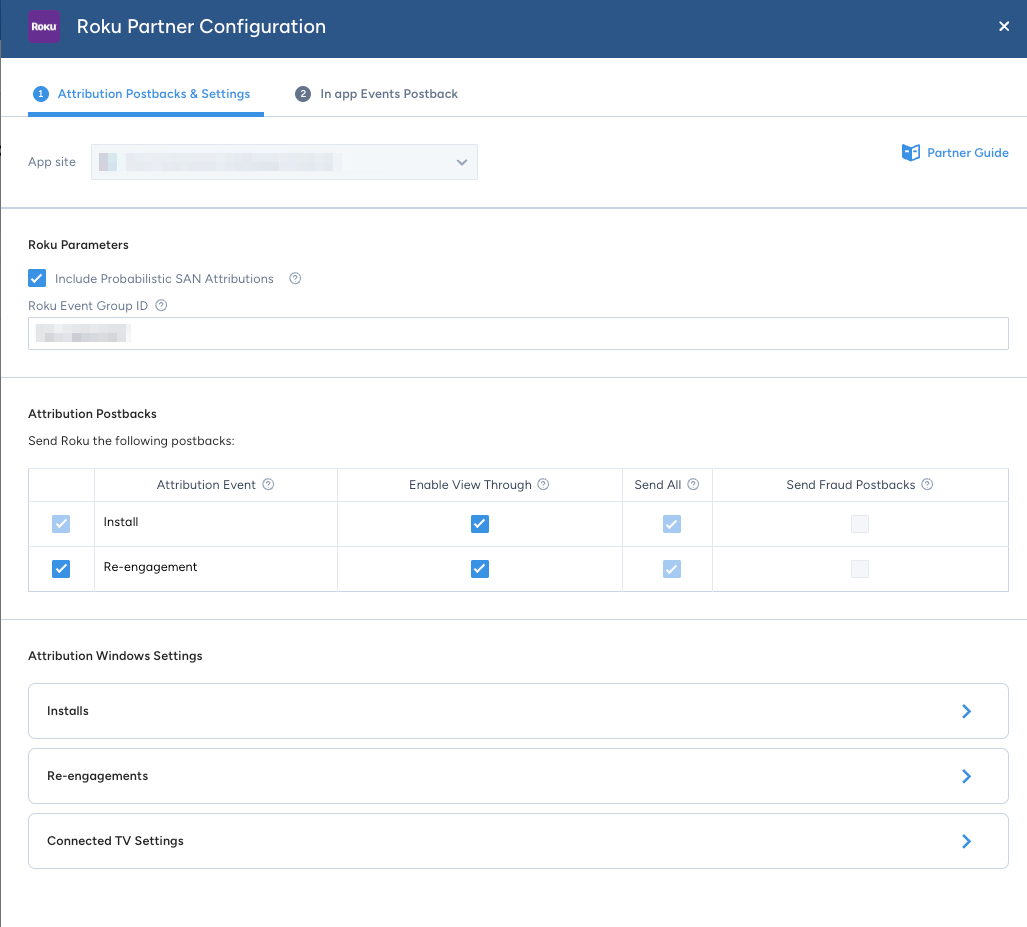This screenshot has height=927, width=1027.
Task: Click step 2 number badge icon
Action: [303, 94]
